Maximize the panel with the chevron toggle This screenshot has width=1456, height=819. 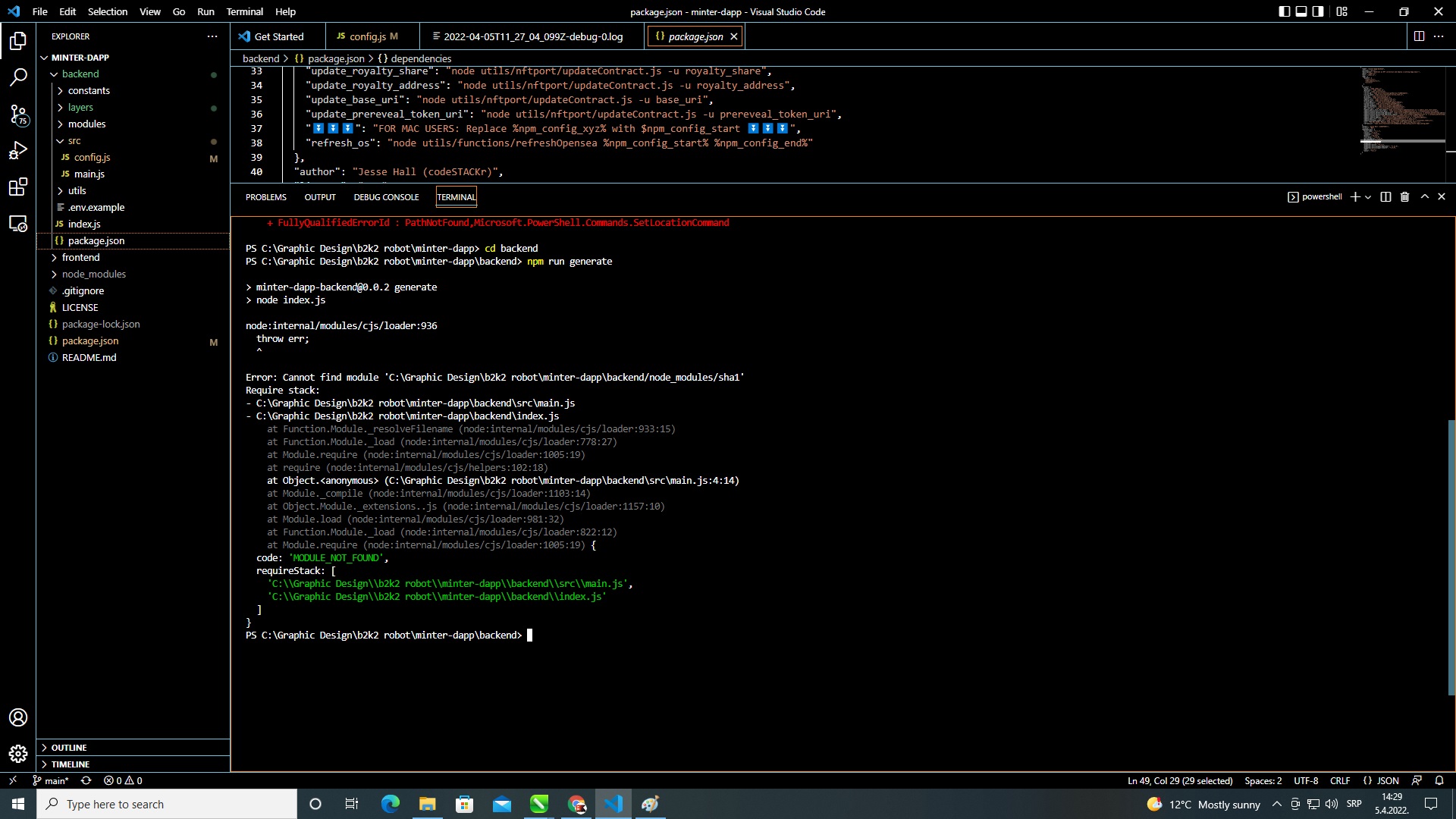tap(1423, 196)
